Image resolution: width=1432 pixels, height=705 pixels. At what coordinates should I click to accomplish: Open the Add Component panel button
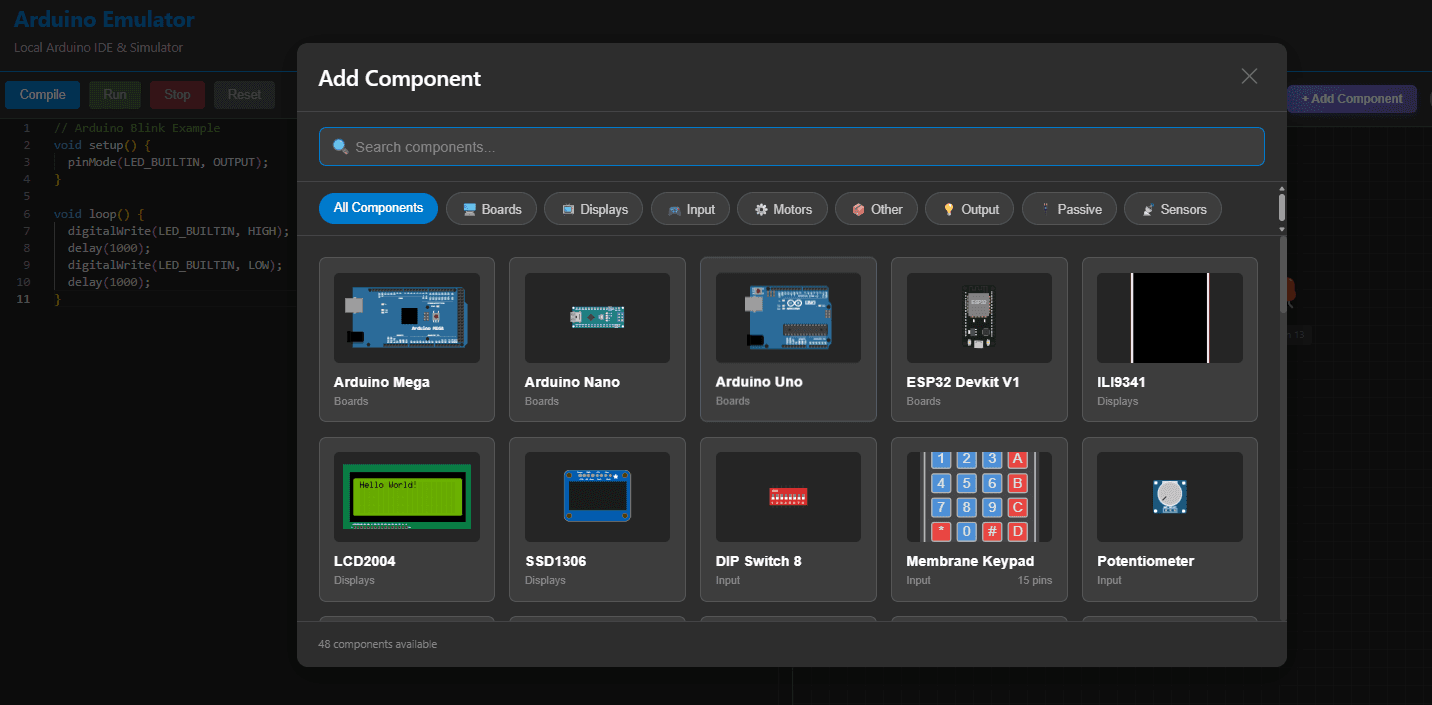[x=1352, y=99]
